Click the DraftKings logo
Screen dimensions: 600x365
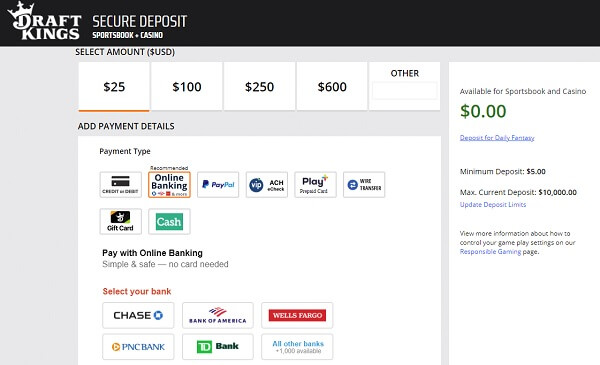point(44,21)
